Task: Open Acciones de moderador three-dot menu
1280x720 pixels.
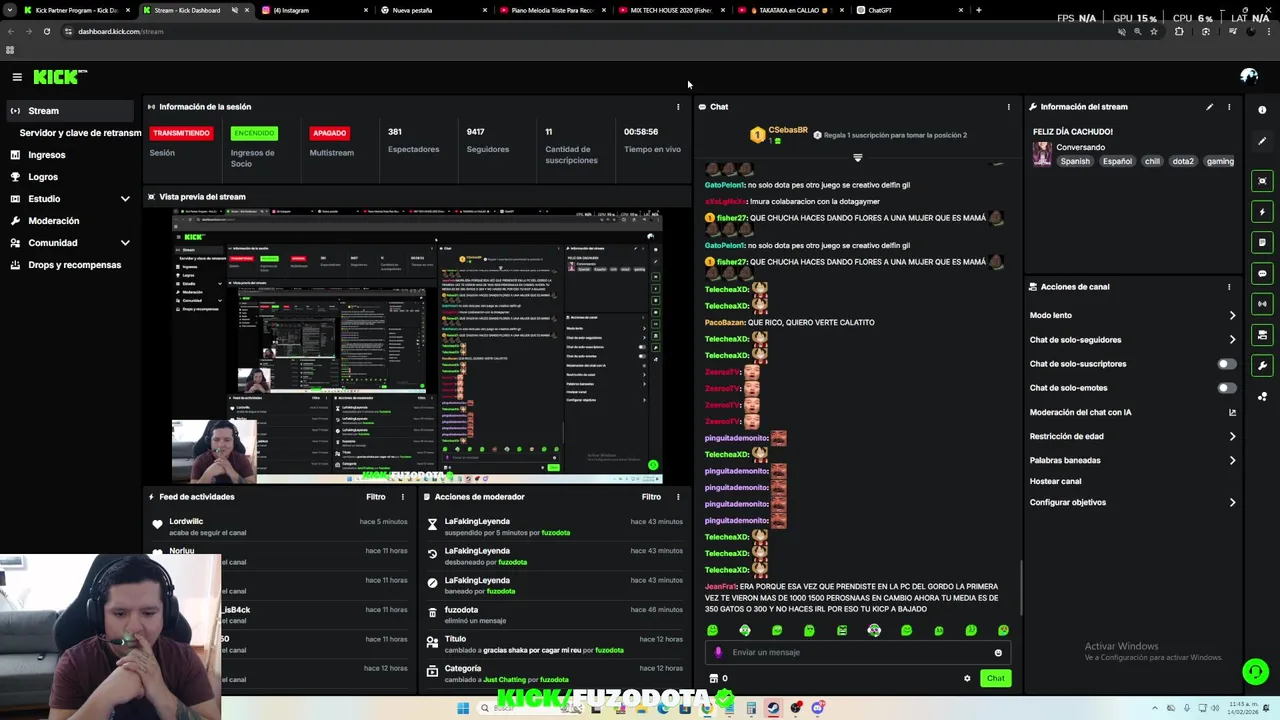Action: [678, 497]
